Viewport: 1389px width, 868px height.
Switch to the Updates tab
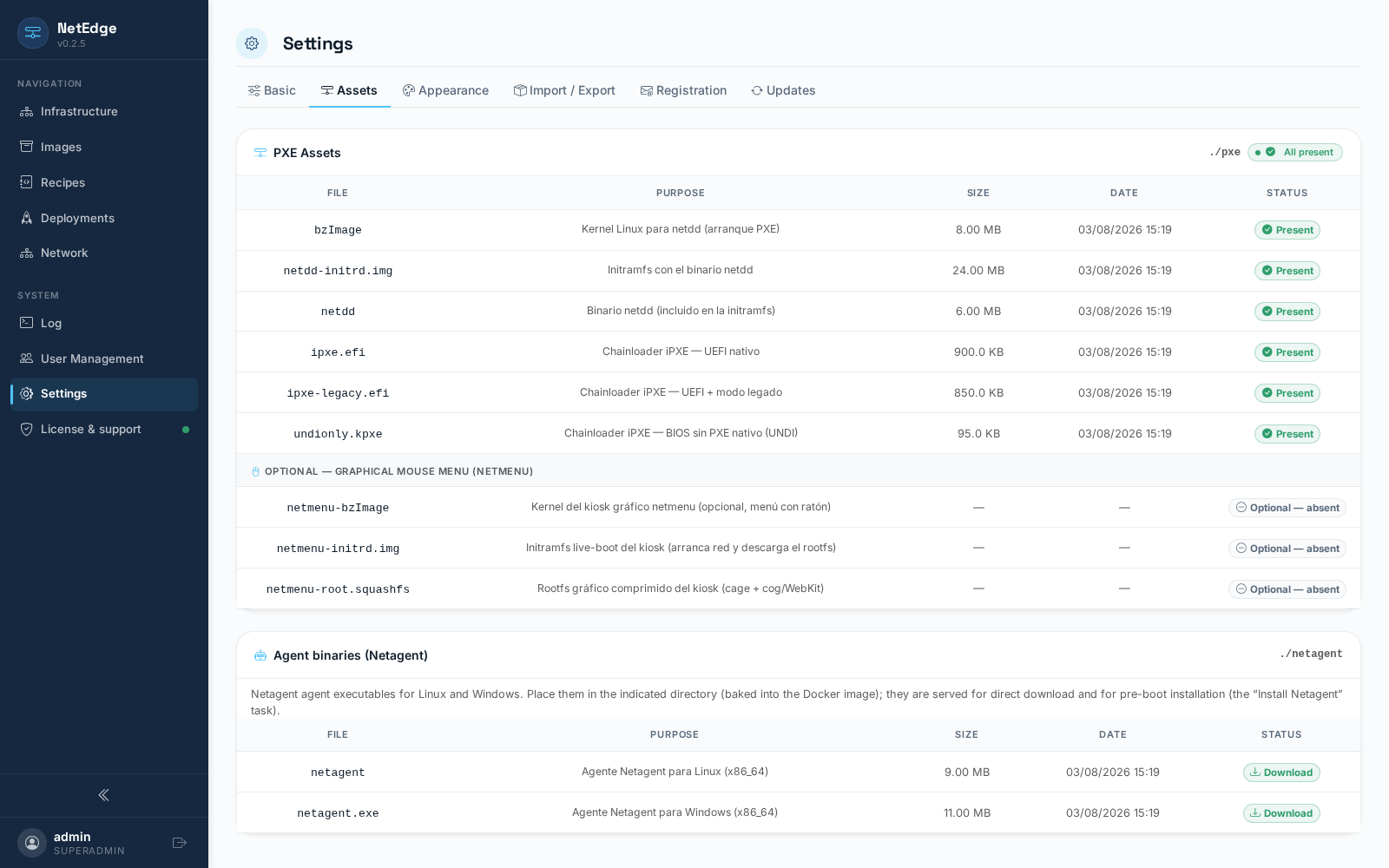783,90
